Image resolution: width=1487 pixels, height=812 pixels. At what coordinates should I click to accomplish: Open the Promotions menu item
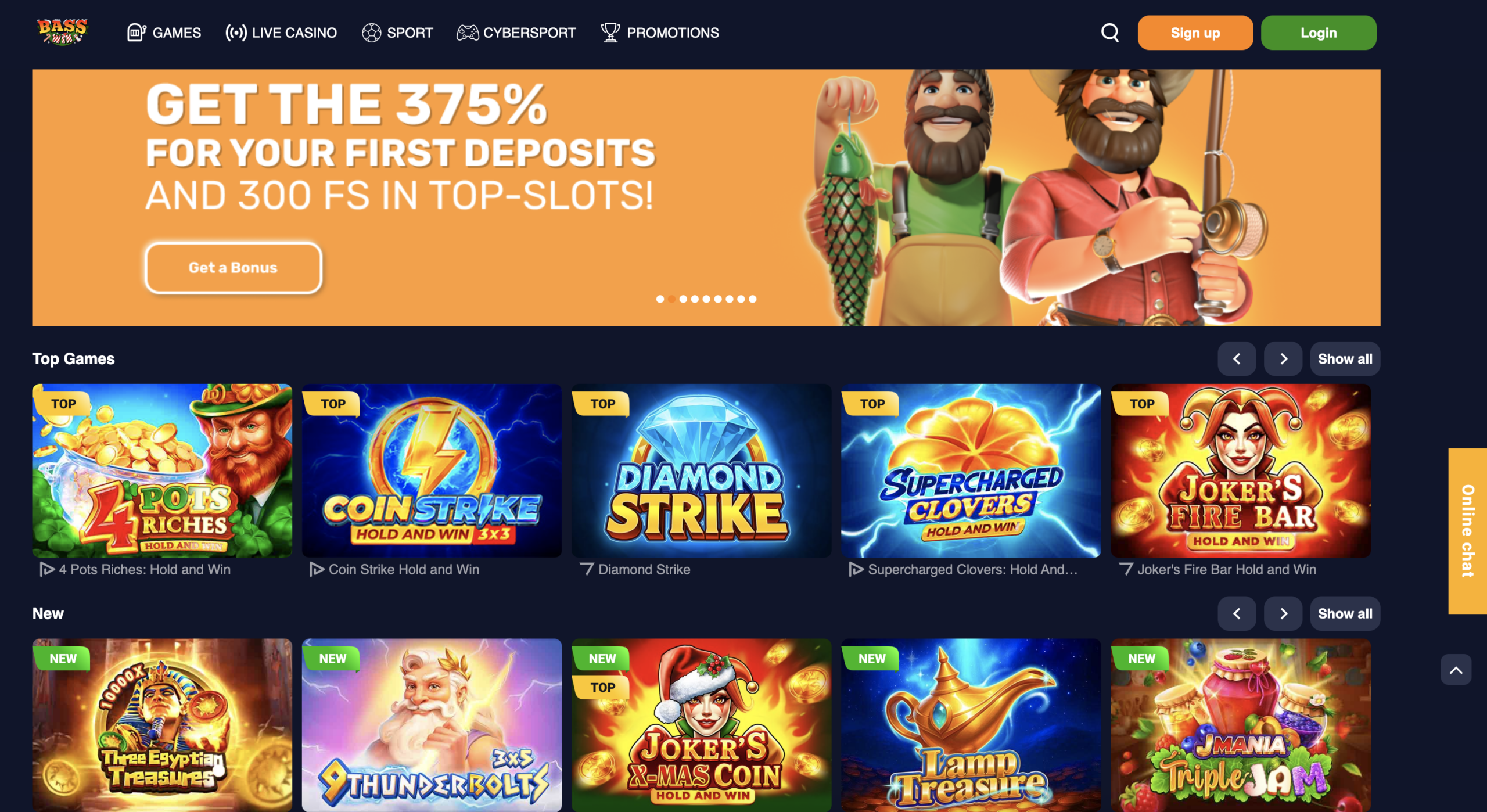(x=660, y=33)
